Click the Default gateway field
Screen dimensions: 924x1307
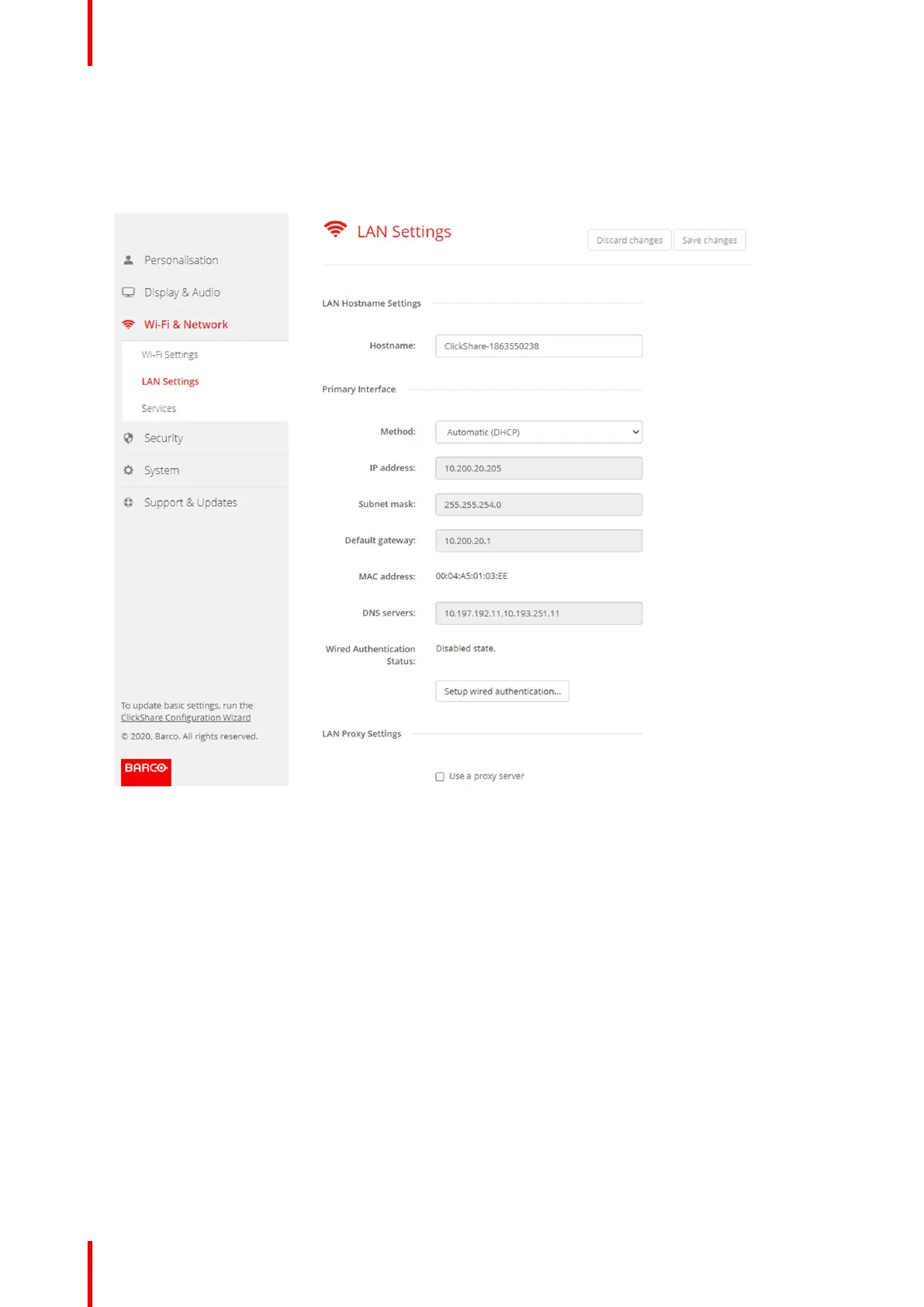tap(538, 541)
